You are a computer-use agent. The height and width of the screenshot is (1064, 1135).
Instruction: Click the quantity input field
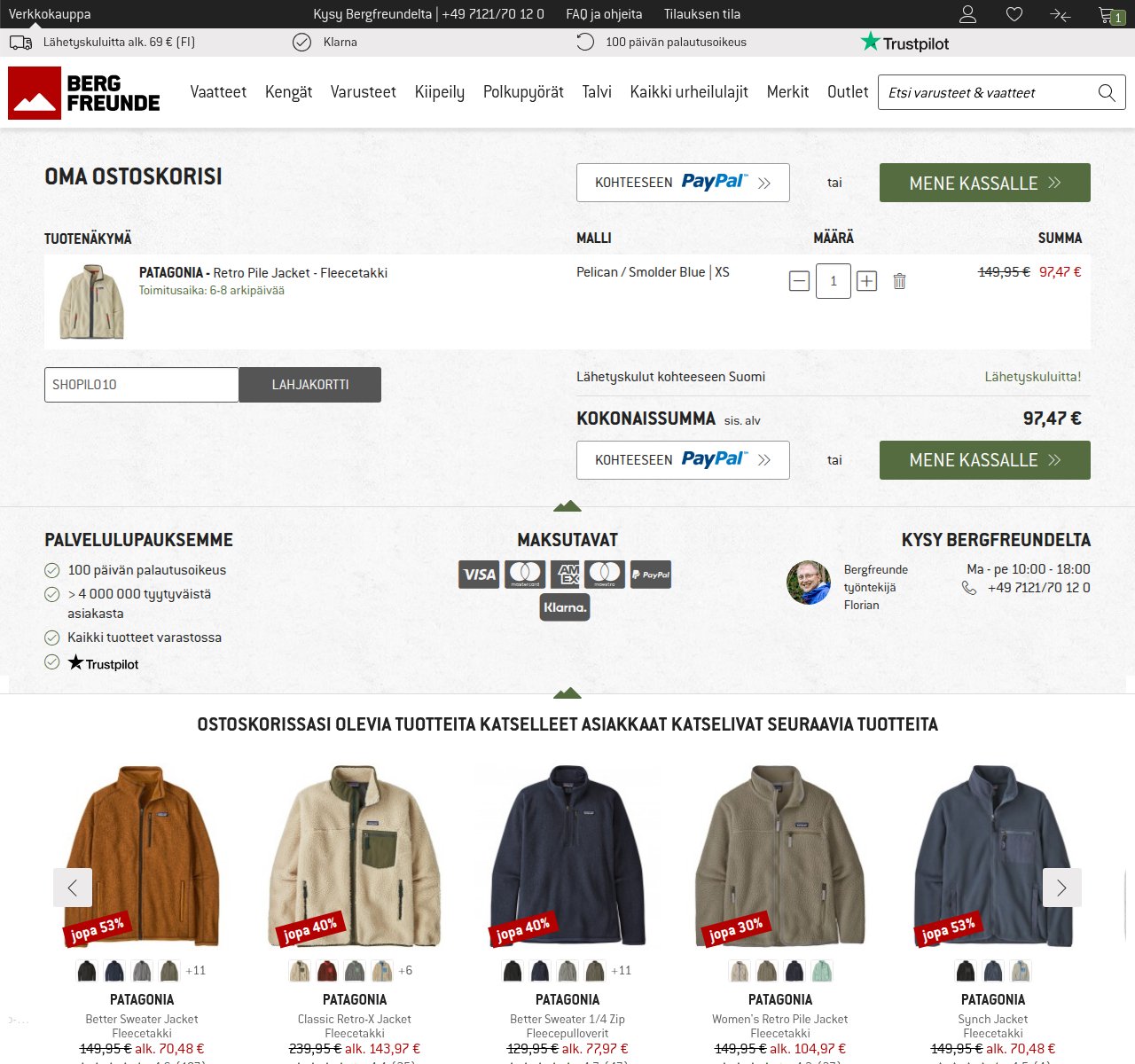point(834,281)
